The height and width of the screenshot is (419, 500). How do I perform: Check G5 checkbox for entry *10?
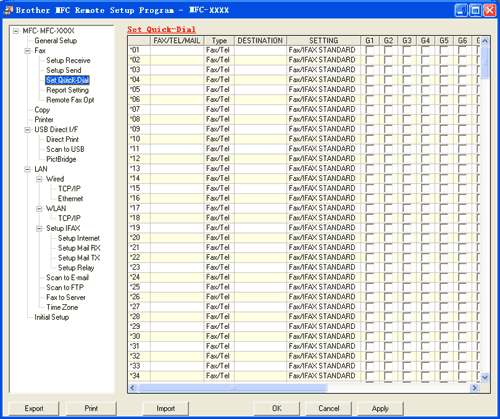[x=444, y=139]
